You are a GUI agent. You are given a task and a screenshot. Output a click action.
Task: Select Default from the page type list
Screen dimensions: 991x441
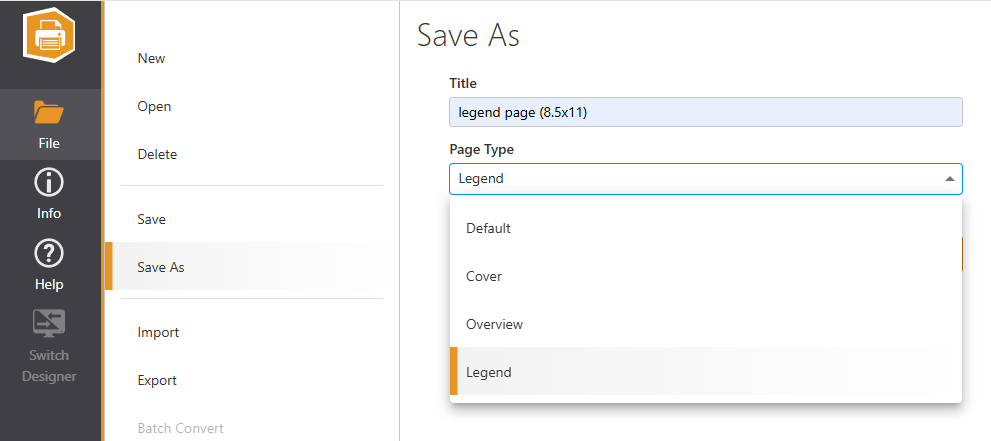coord(705,228)
